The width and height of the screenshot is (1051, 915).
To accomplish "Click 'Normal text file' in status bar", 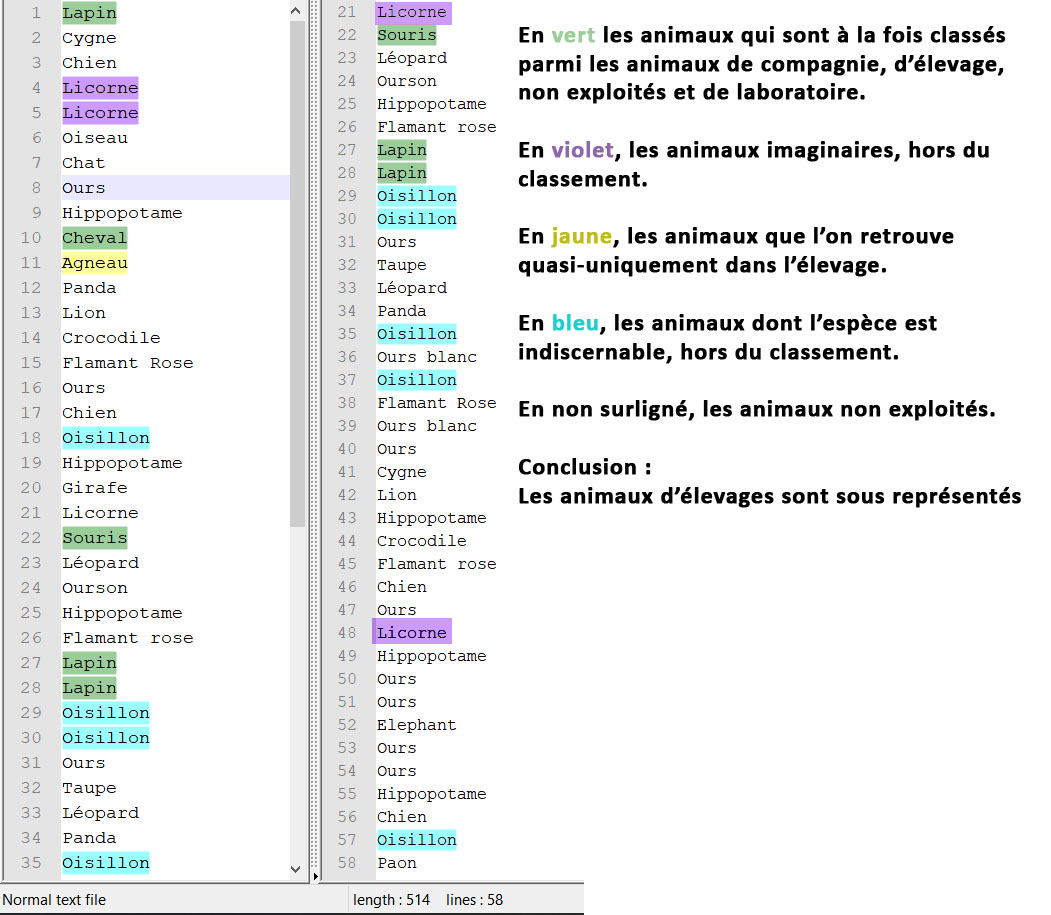I will [54, 900].
